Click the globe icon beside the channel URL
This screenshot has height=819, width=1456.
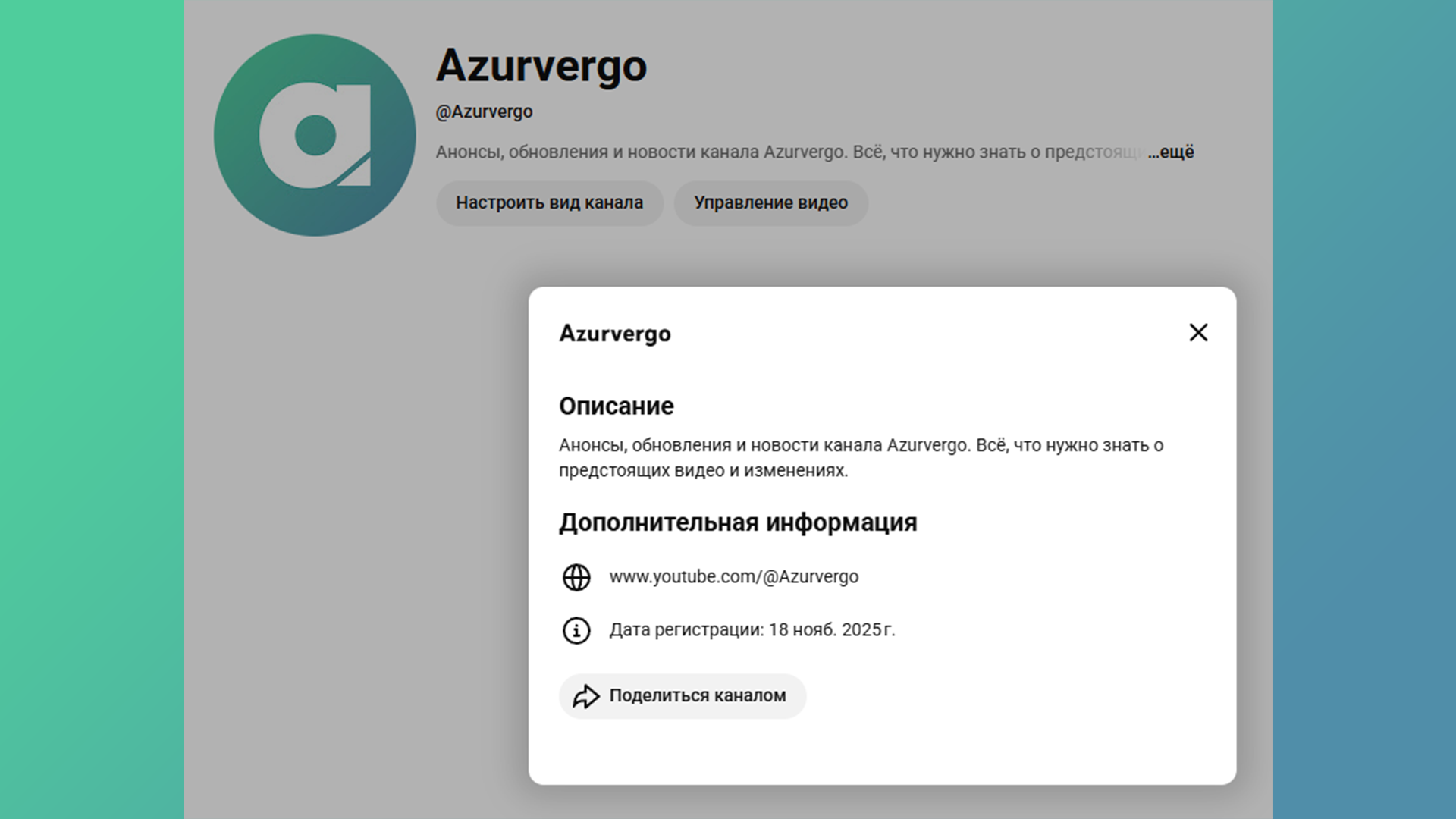point(576,577)
